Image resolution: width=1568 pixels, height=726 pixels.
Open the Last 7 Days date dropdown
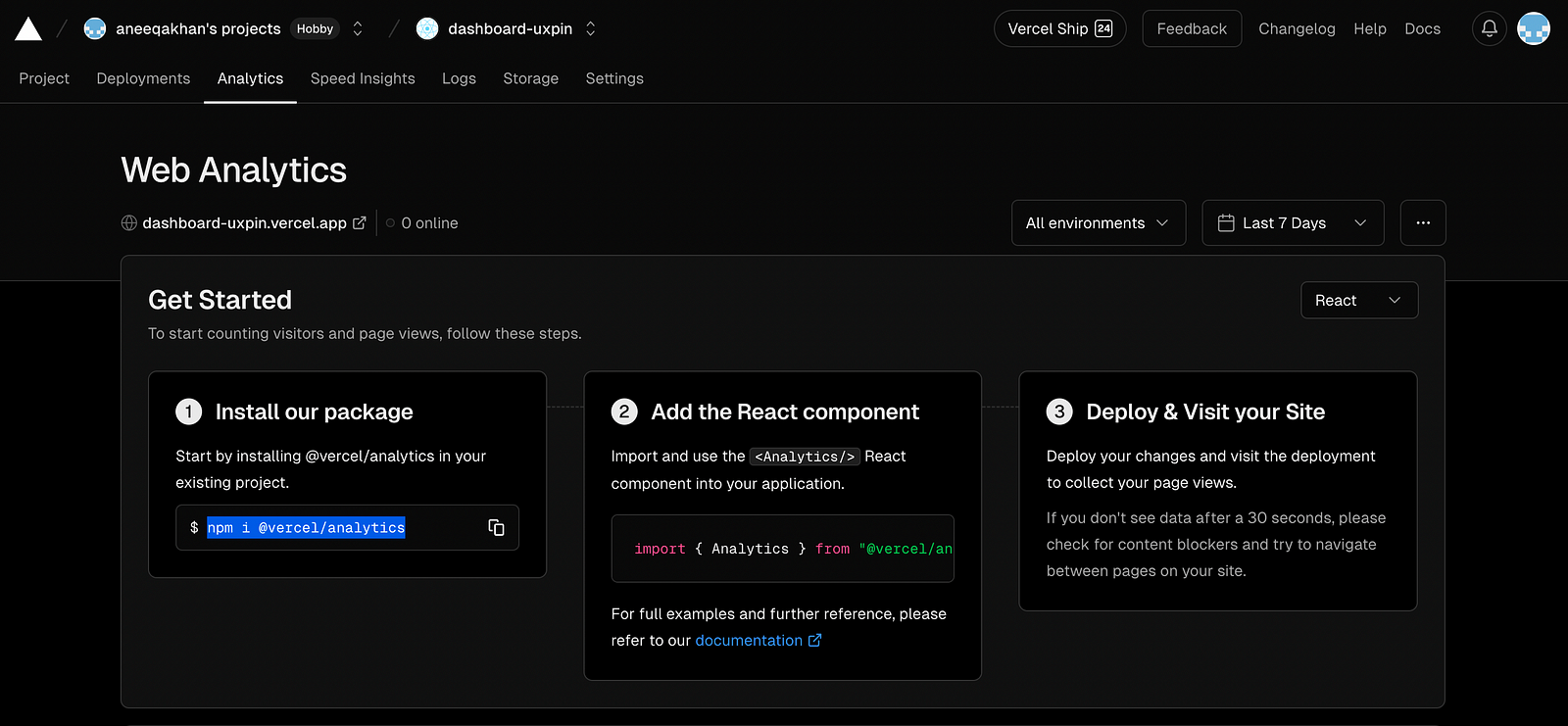coord(1293,223)
